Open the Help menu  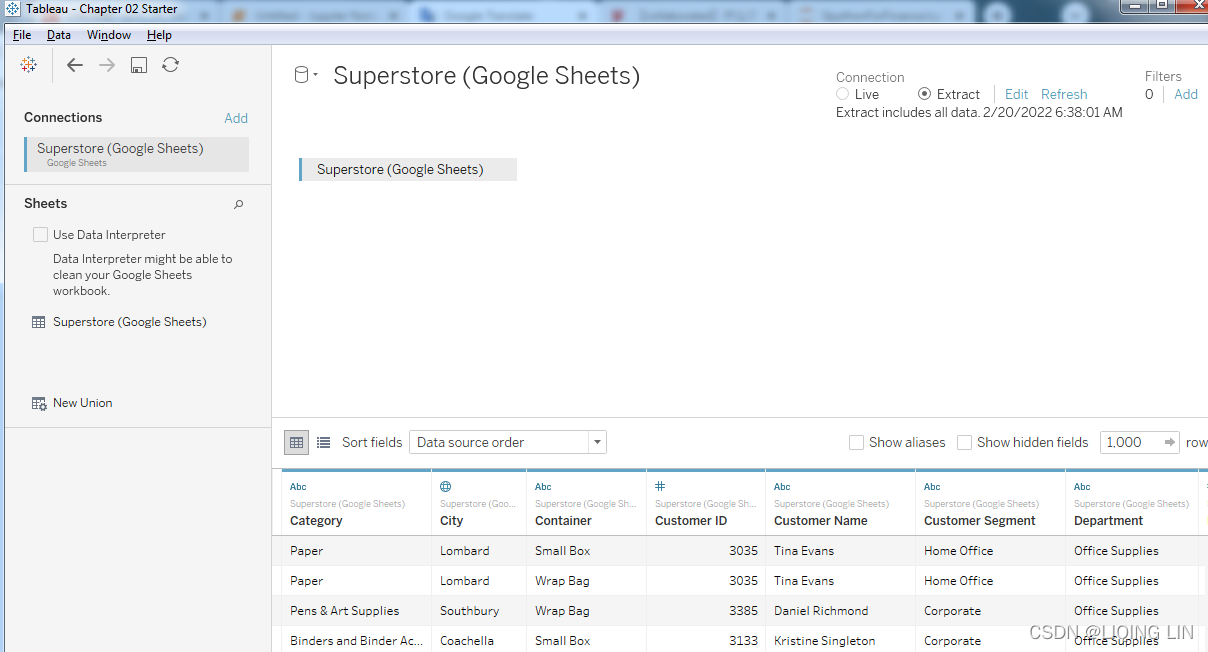159,35
